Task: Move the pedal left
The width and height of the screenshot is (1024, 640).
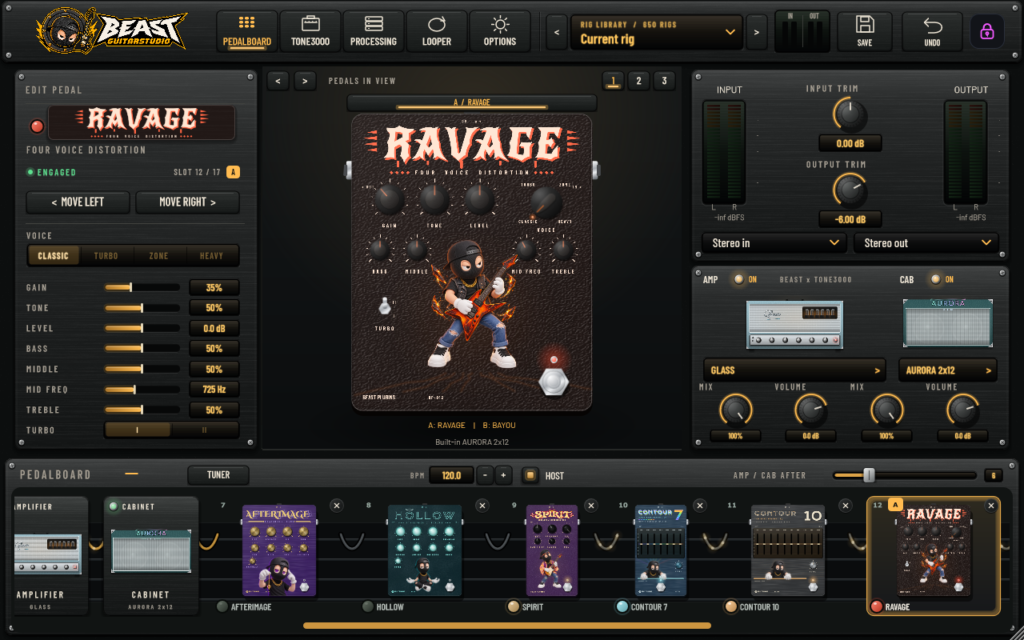Action: pyautogui.click(x=78, y=202)
